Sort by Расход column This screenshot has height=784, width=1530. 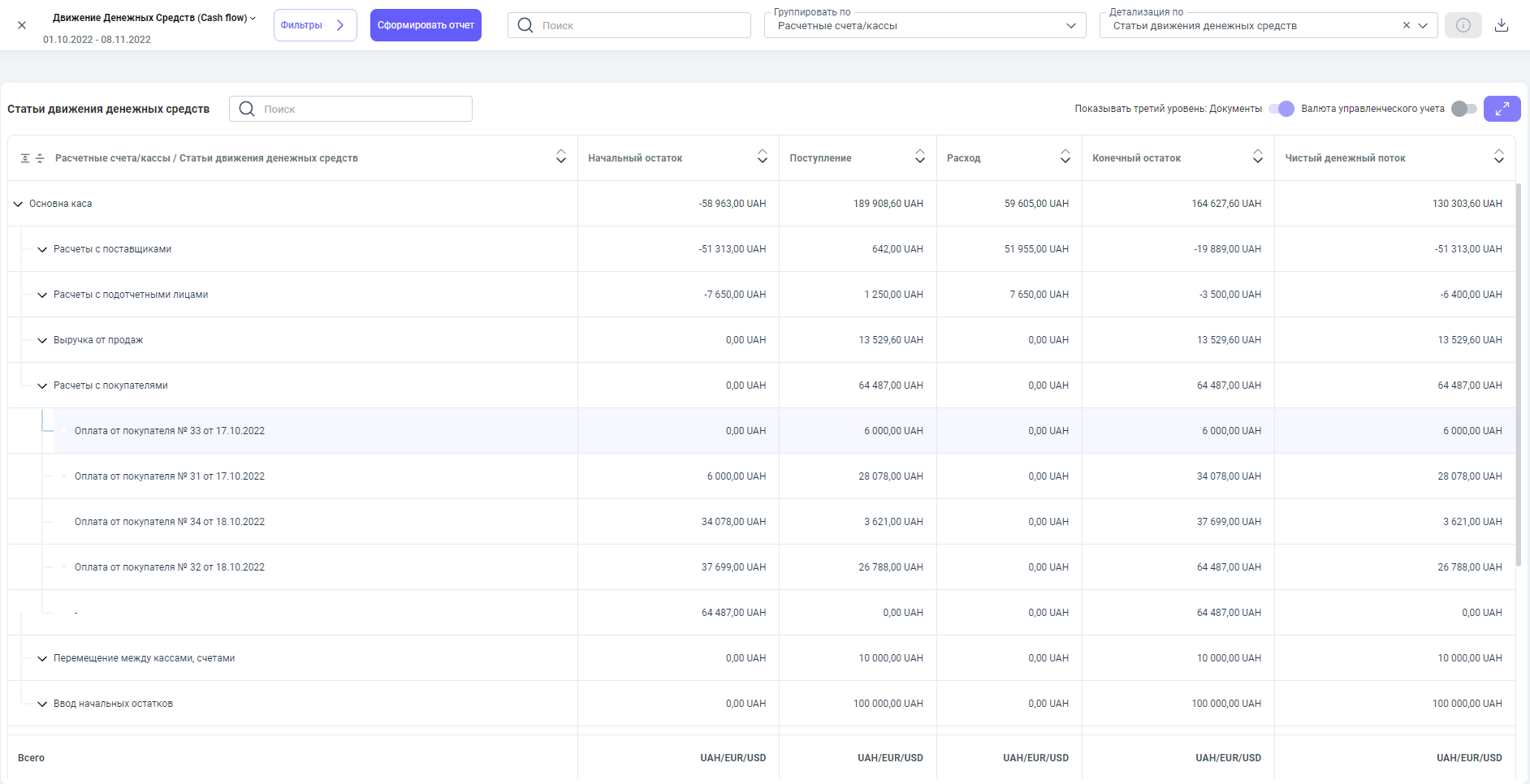[x=1065, y=157]
